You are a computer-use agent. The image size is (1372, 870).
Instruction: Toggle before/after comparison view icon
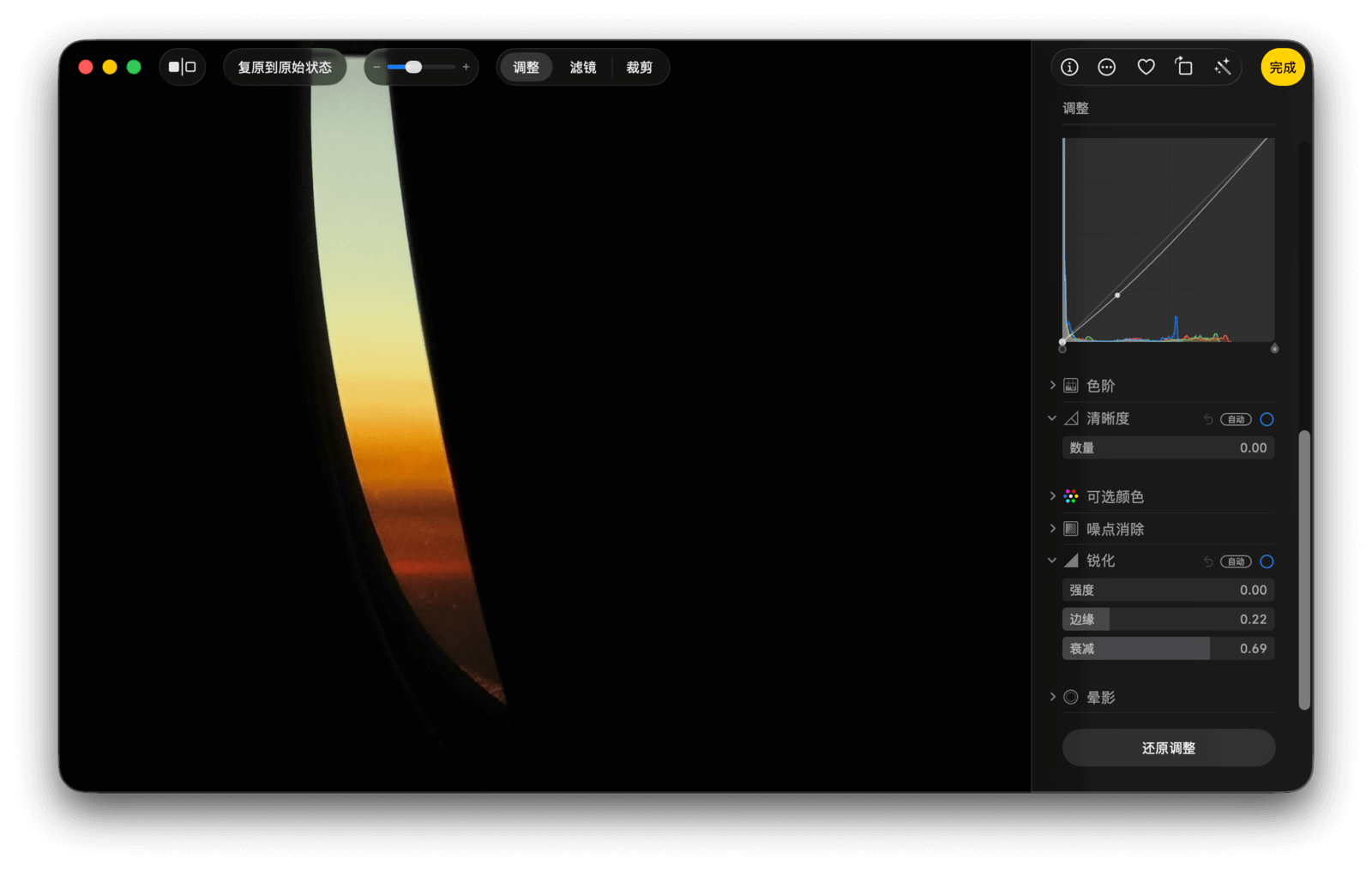click(182, 67)
